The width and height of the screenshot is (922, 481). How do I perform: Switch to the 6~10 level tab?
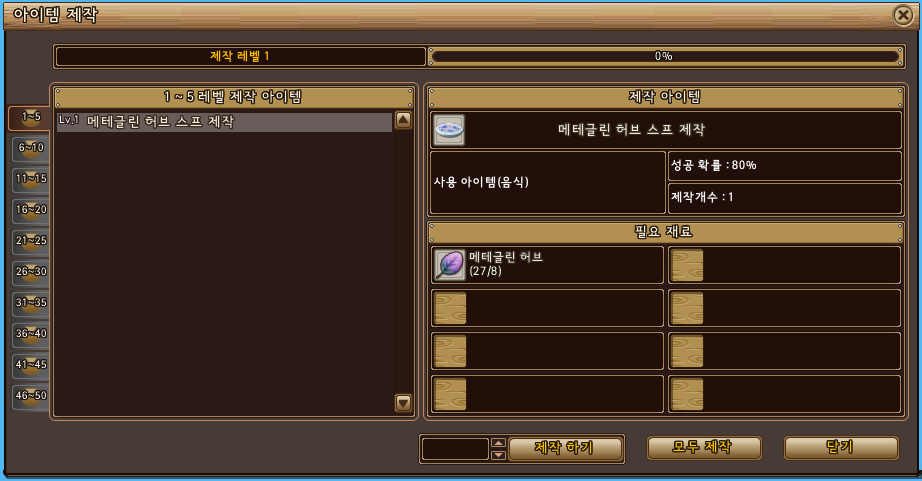(x=31, y=148)
